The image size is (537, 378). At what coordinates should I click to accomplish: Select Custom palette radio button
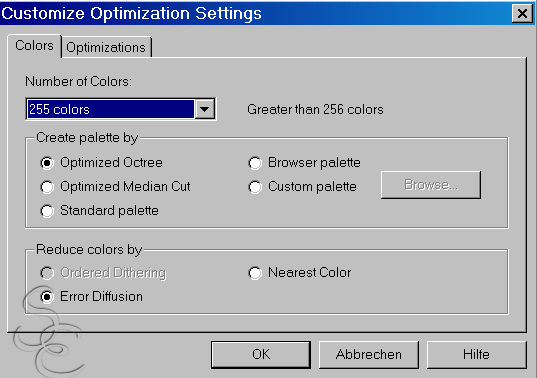(255, 187)
